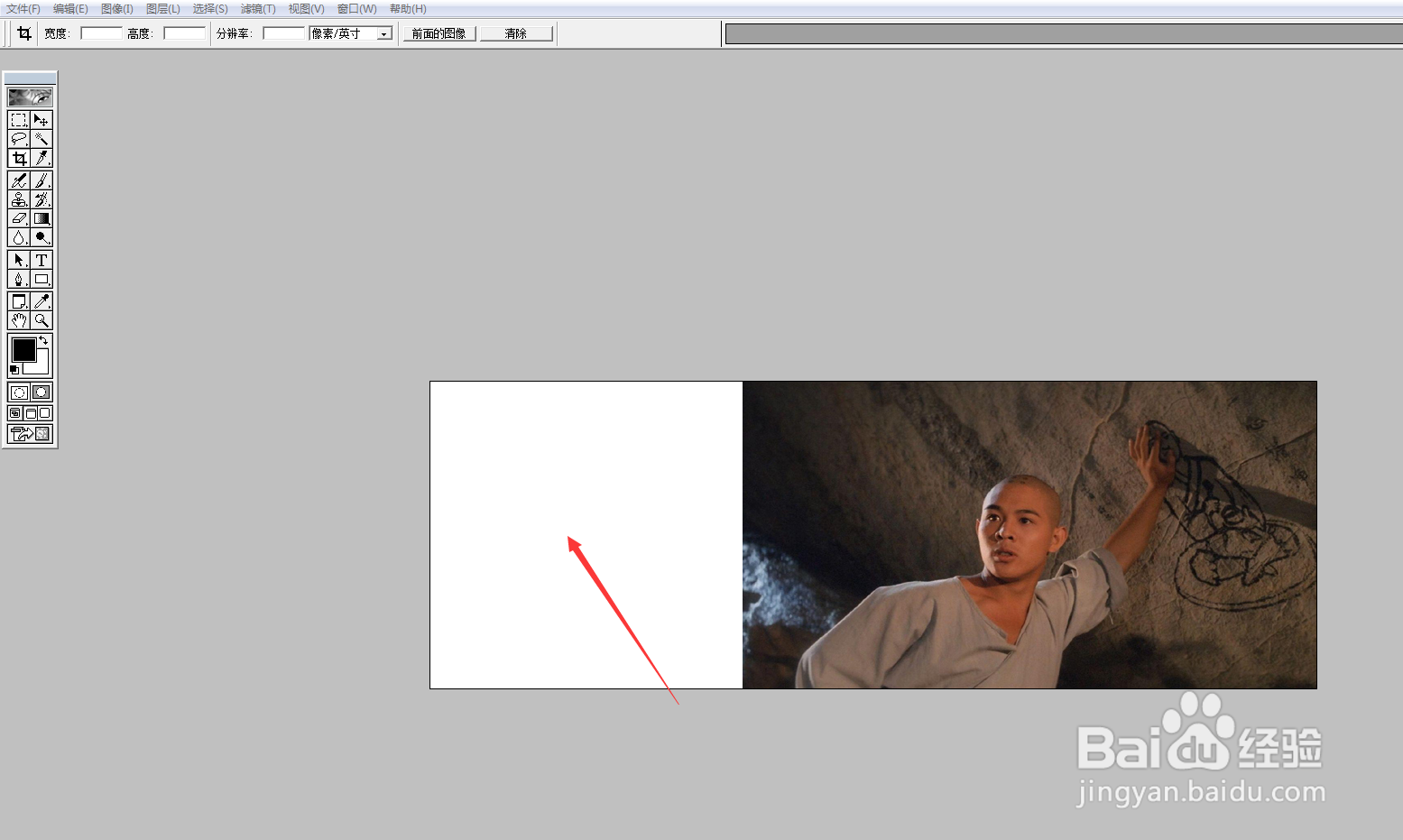Switch to Full Screen mode
Image resolution: width=1403 pixels, height=840 pixels.
[x=44, y=413]
